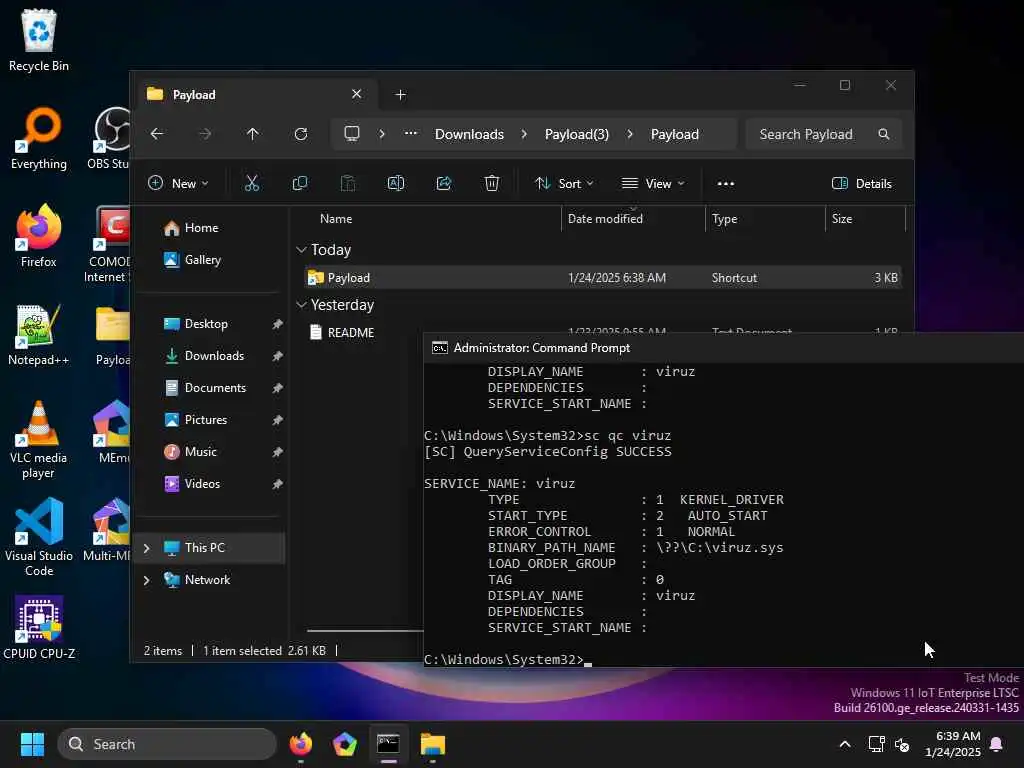Screen dimensions: 1024x768
Task: Click the horizontal scrollbar in file list
Action: click(365, 631)
